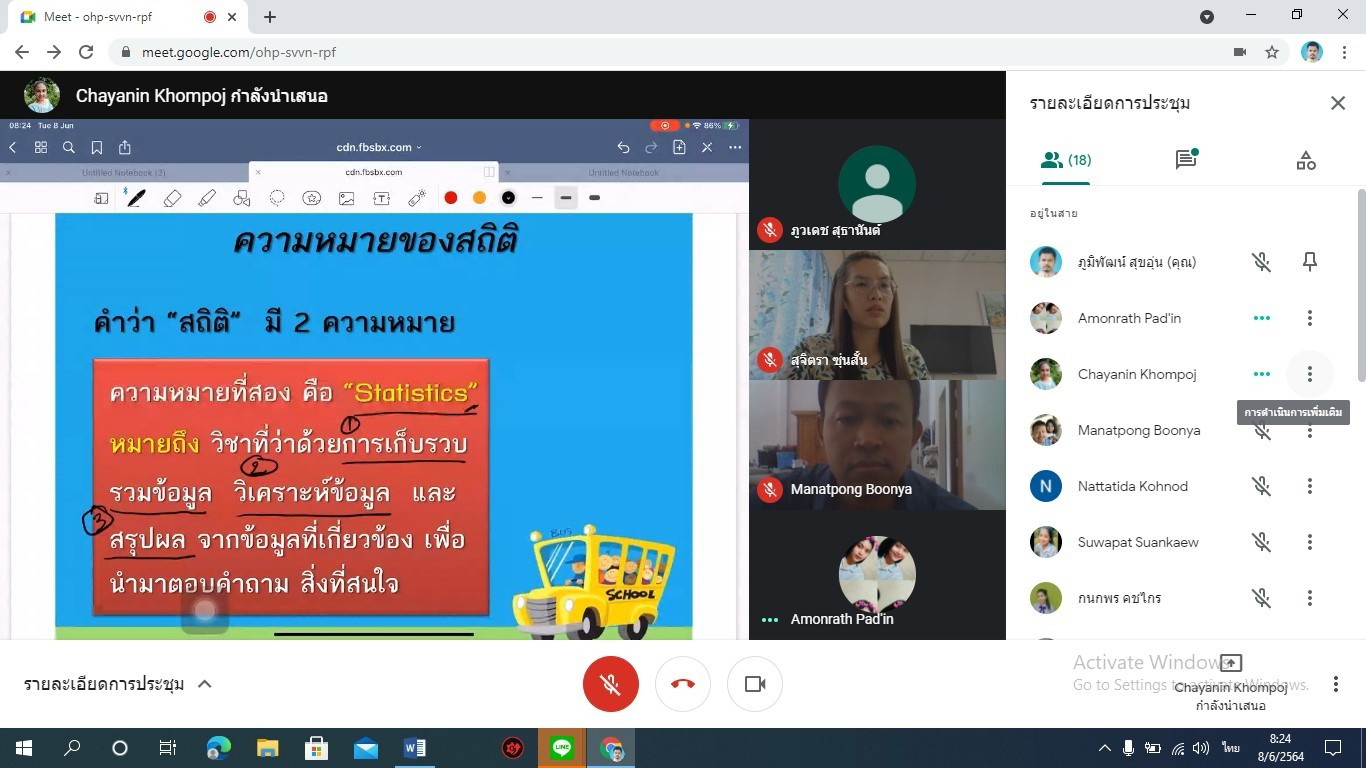Viewport: 1366px width, 768px height.
Task: Toggle the camera button
Action: tap(754, 684)
